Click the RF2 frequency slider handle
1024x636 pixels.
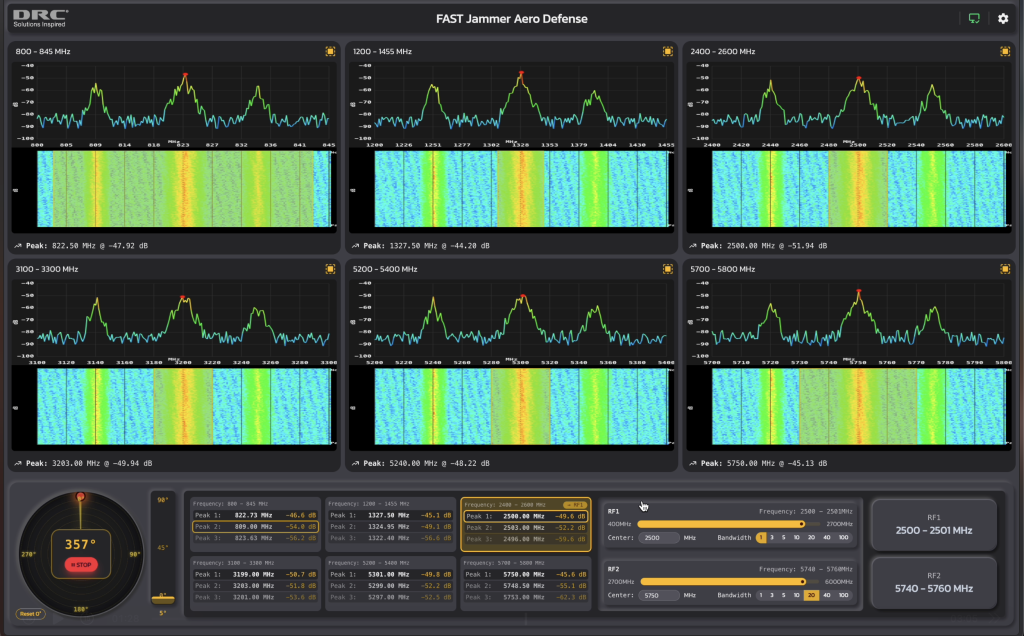(x=802, y=581)
